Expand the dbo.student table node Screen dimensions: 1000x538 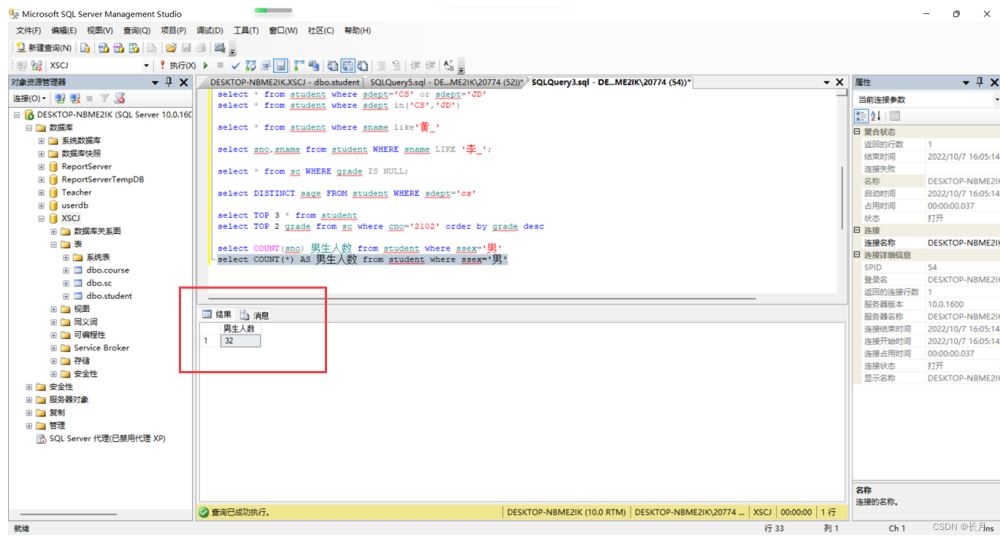click(66, 296)
